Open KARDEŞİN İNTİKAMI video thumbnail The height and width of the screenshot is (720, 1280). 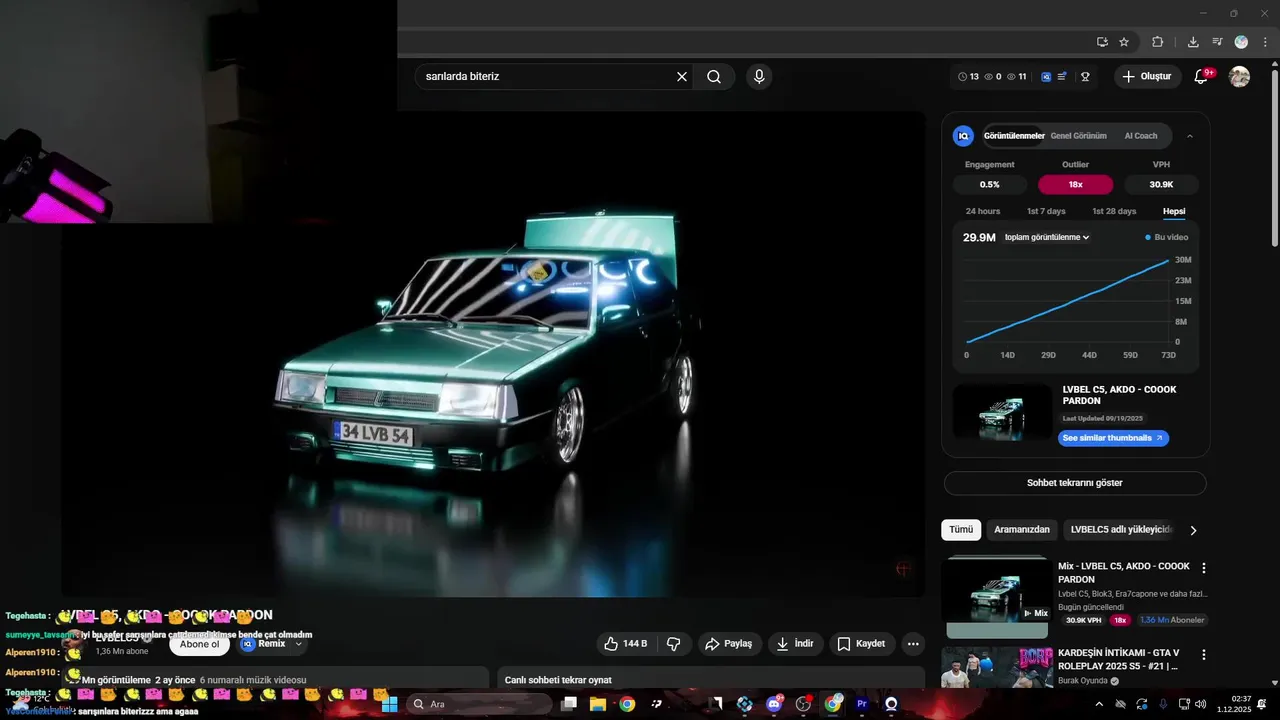click(997, 667)
